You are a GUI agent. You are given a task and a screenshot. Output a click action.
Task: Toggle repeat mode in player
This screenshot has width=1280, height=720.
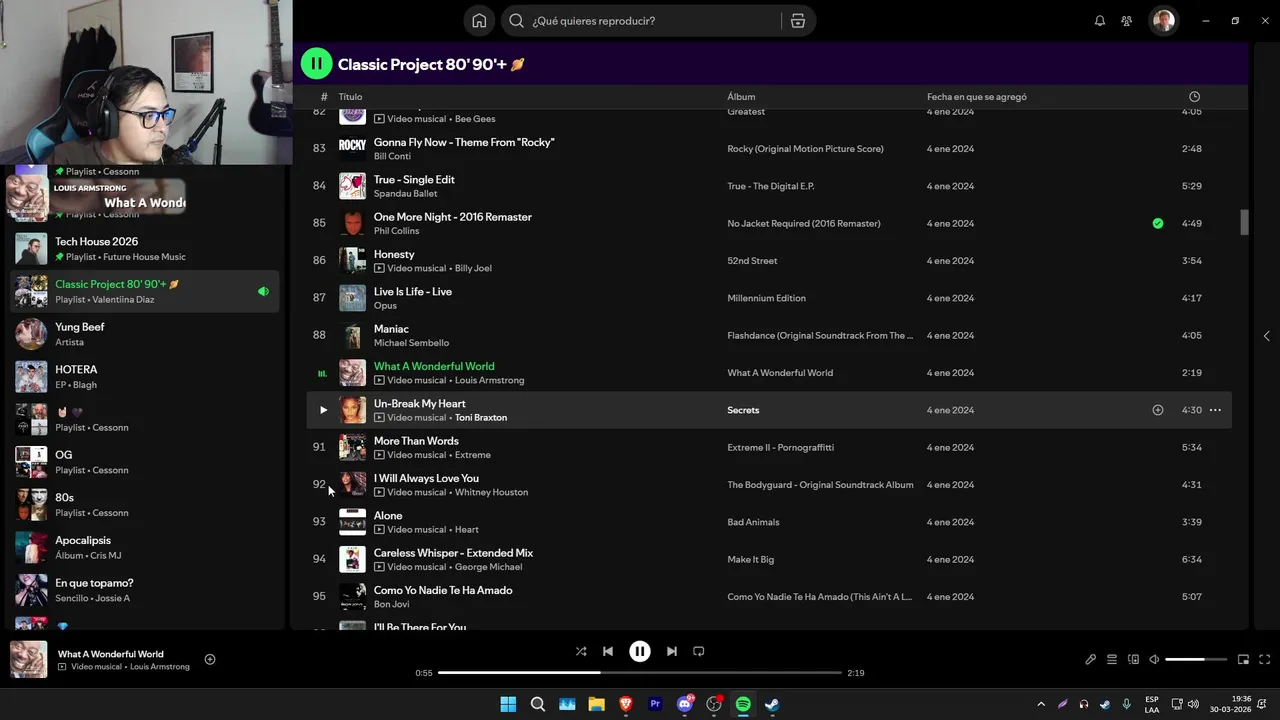point(699,651)
